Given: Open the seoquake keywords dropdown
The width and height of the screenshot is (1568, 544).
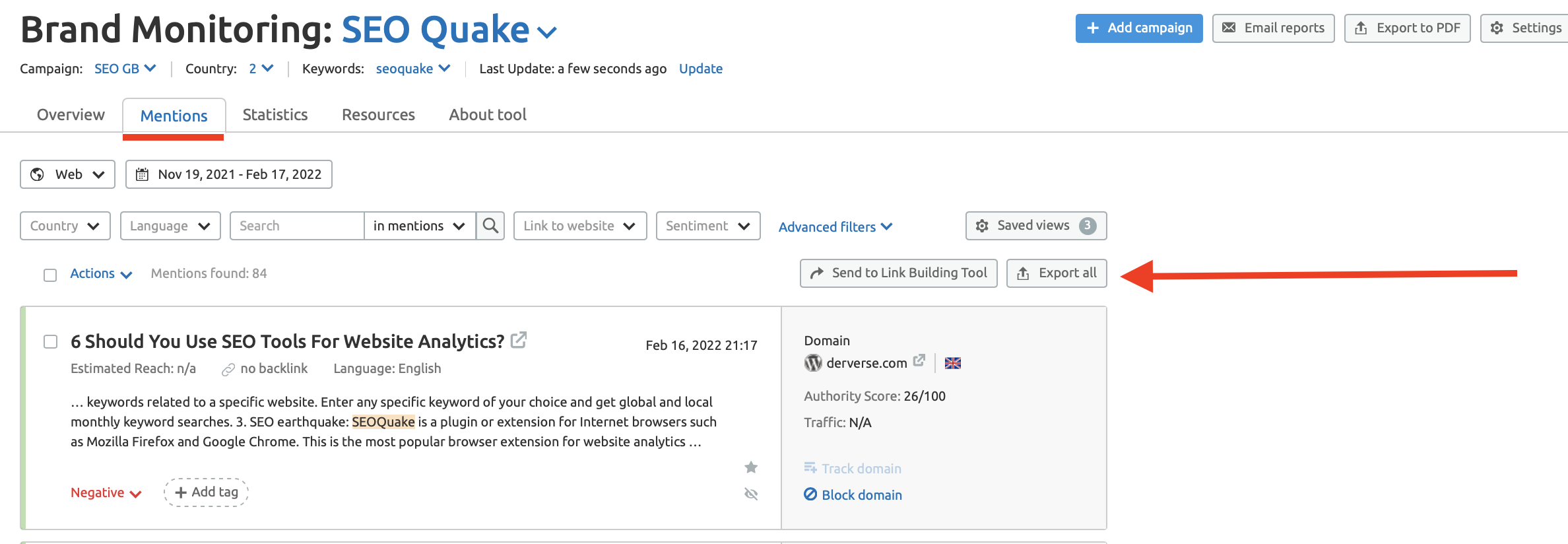Looking at the screenshot, I should point(413,69).
